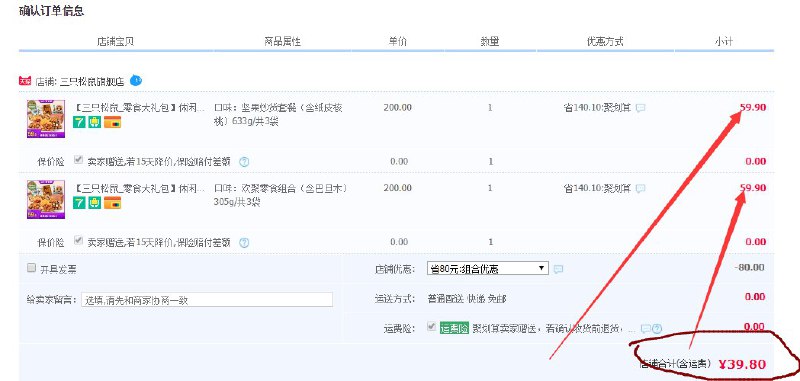Toggle the 保价险 checkbox under 坚果炒货套餐
This screenshot has width=800, height=381.
[78, 160]
